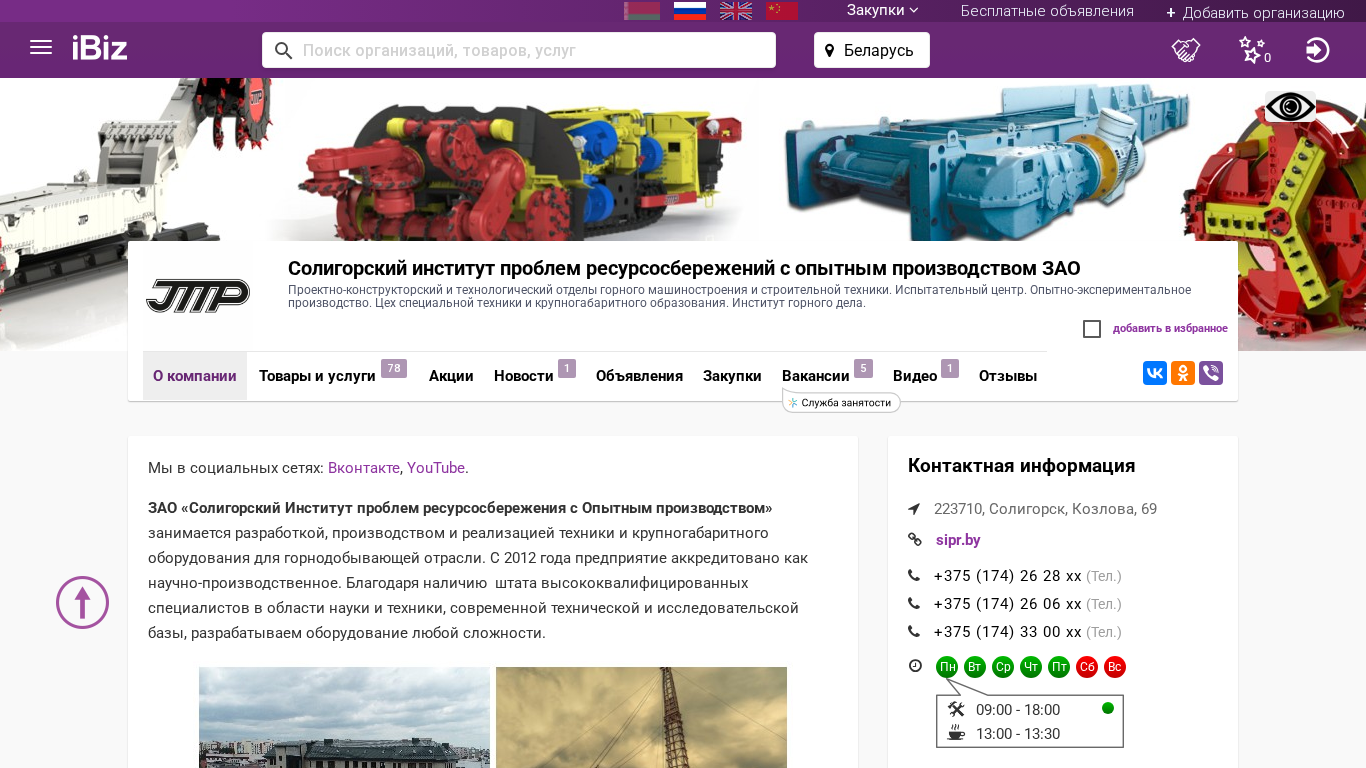
Task: Go to iBiz home logo
Action: (100, 48)
